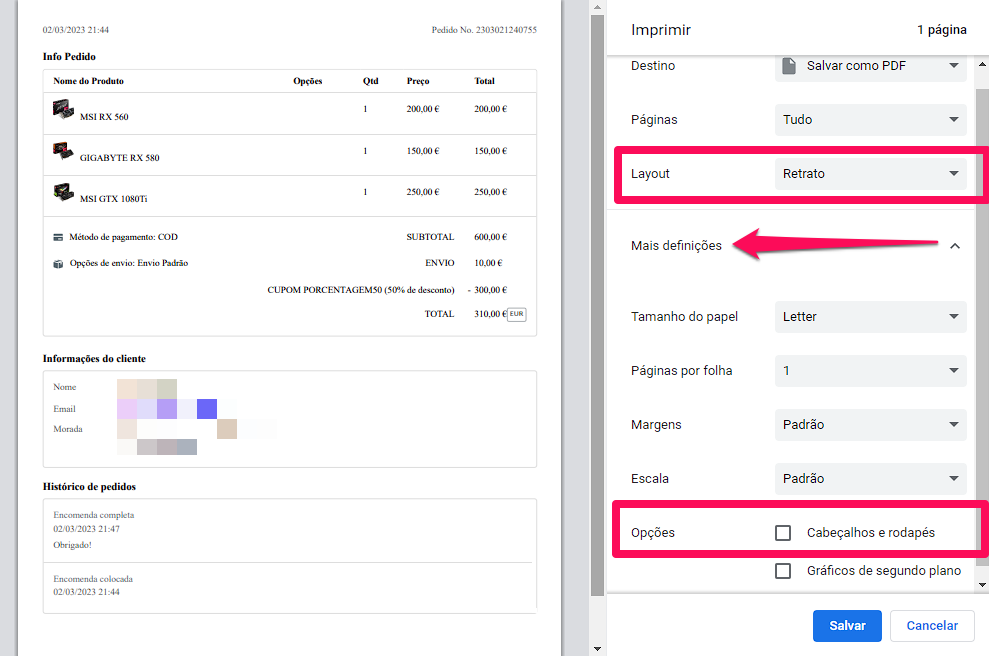
Task: Click the TOTAL value 310,00 €
Action: coord(490,314)
